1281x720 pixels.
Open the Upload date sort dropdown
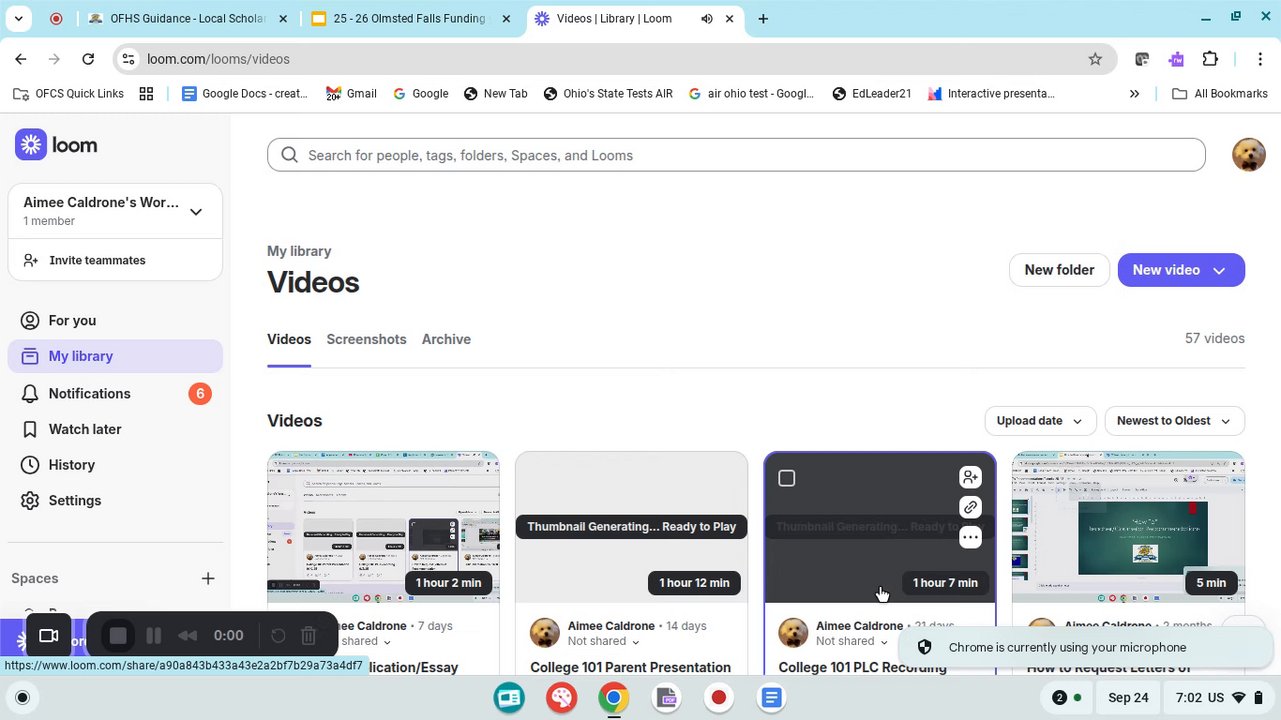pyautogui.click(x=1040, y=421)
